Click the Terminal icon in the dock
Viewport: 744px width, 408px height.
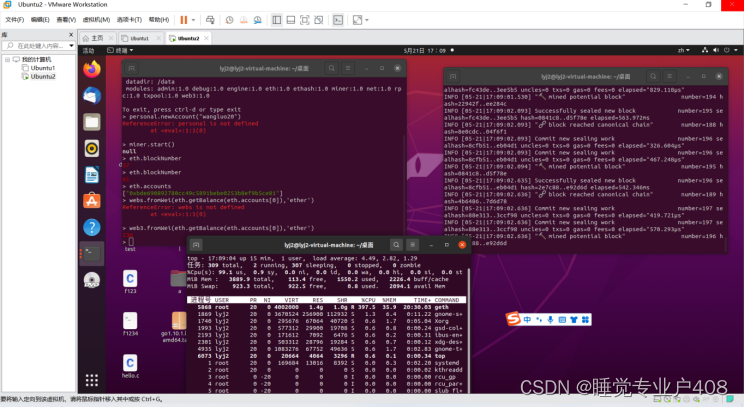92,254
